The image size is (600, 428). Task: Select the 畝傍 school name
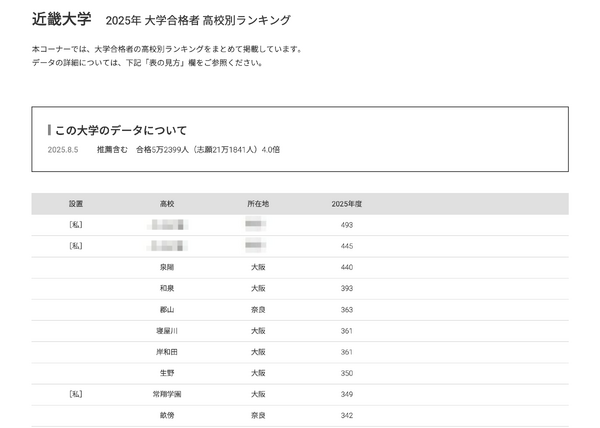click(166, 415)
